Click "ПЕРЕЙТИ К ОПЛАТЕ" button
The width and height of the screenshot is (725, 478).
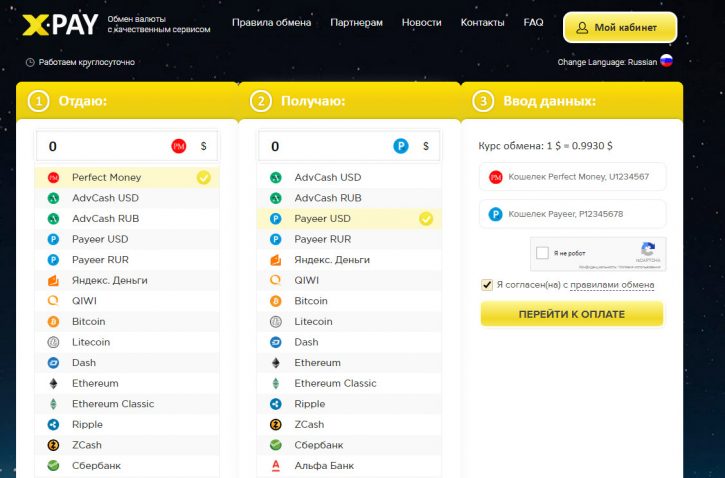572,314
